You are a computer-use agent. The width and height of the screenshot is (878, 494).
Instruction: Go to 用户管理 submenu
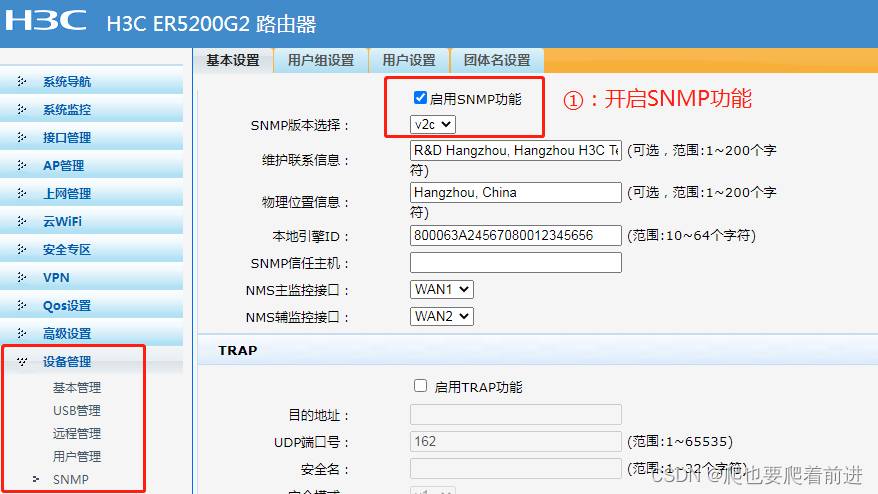click(77, 456)
